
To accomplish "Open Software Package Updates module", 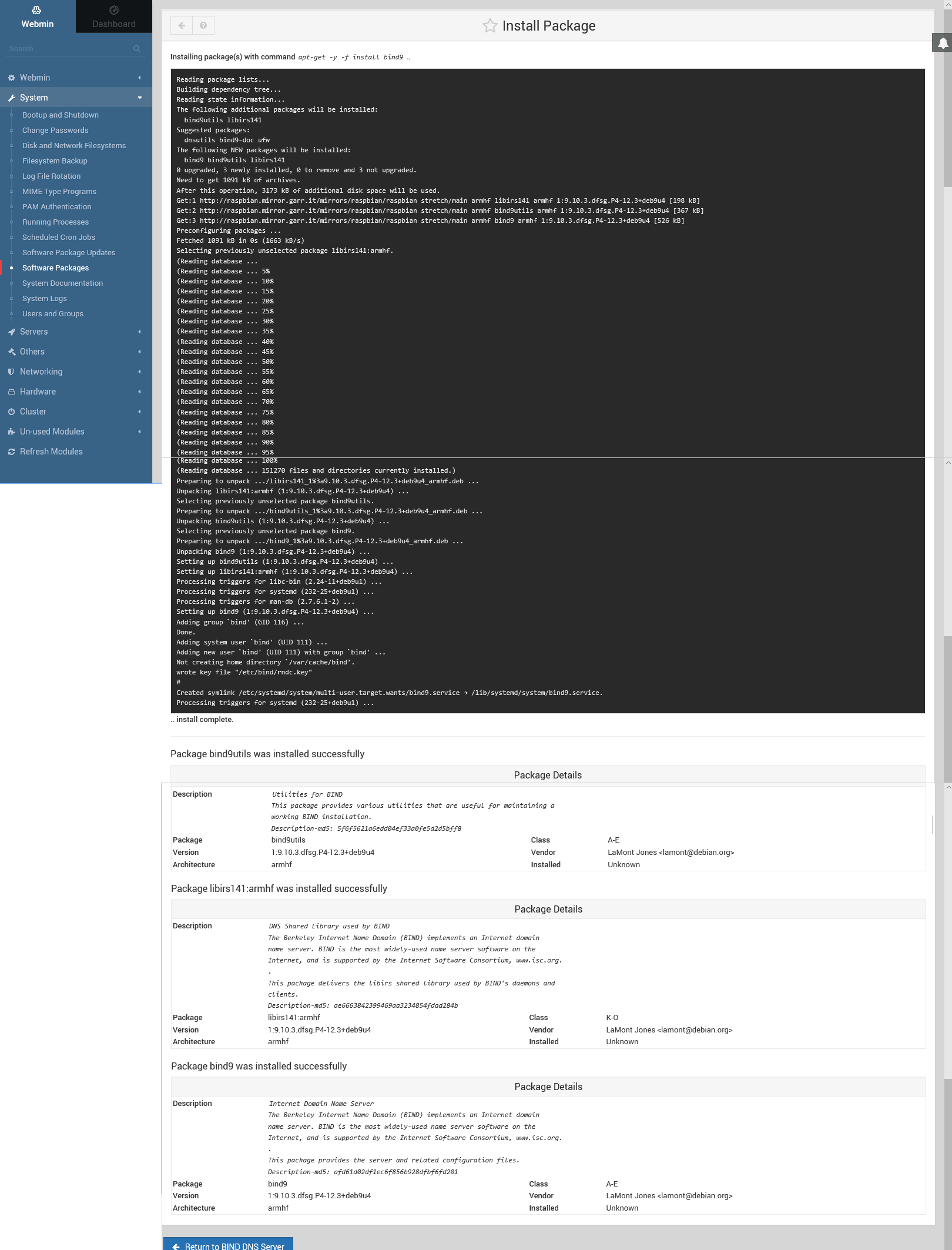I will click(x=69, y=253).
